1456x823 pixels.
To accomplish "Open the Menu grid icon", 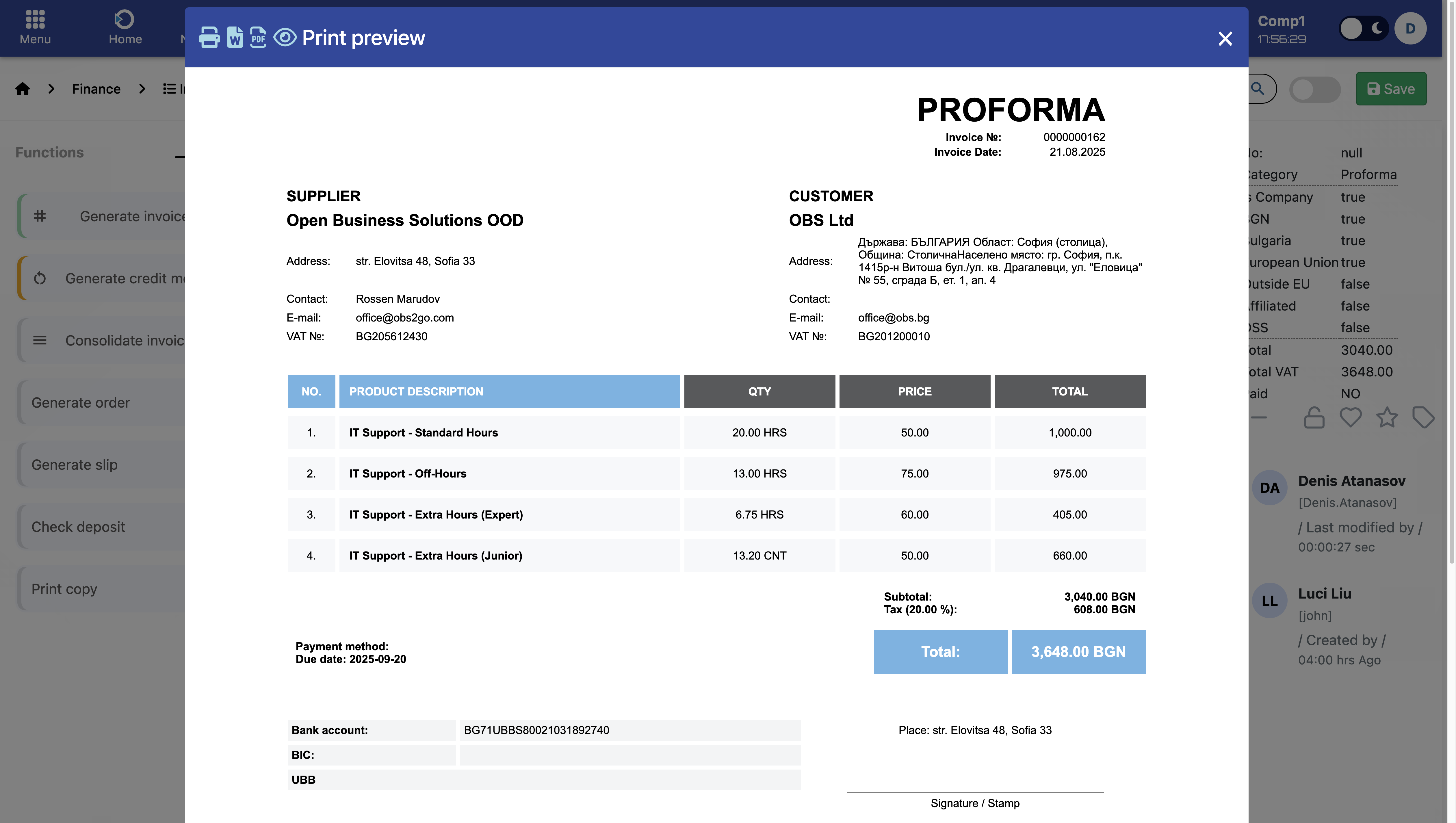I will [x=35, y=19].
